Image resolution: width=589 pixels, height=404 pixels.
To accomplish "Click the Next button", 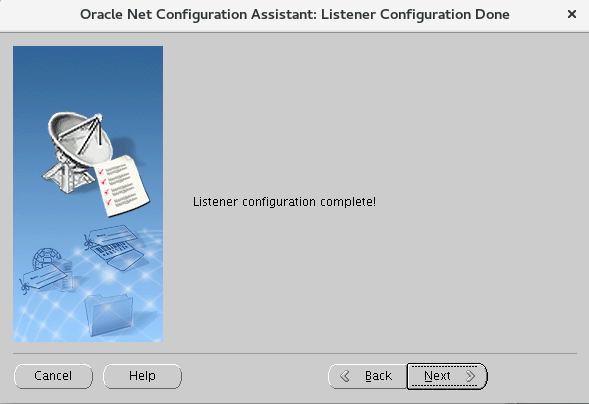I will point(447,376).
